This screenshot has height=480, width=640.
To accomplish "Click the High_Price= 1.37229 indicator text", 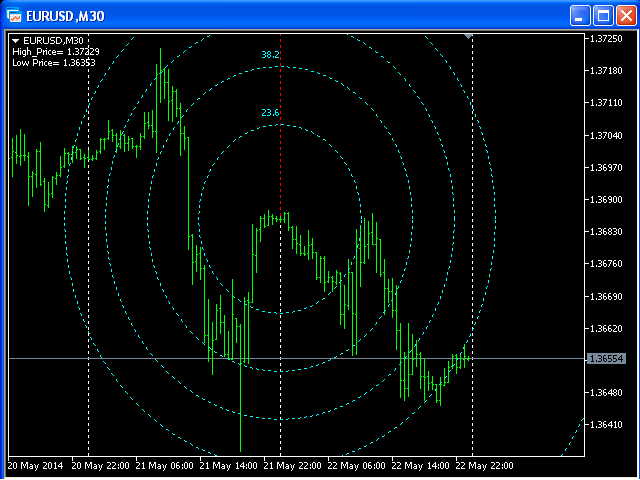I will click(56, 52).
